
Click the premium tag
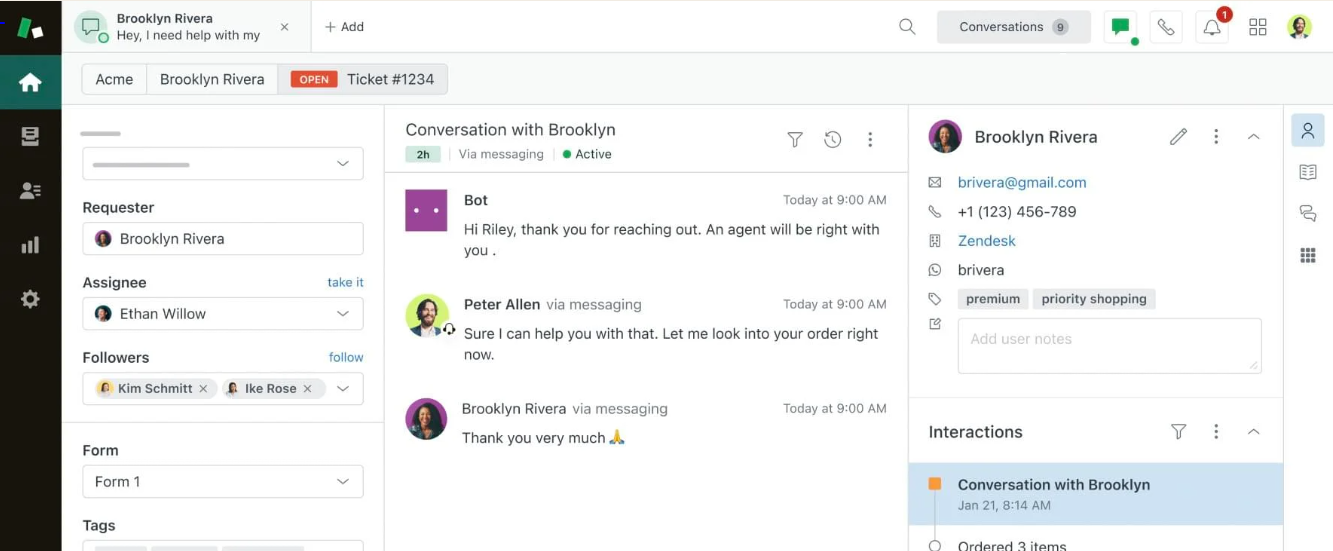pos(993,299)
